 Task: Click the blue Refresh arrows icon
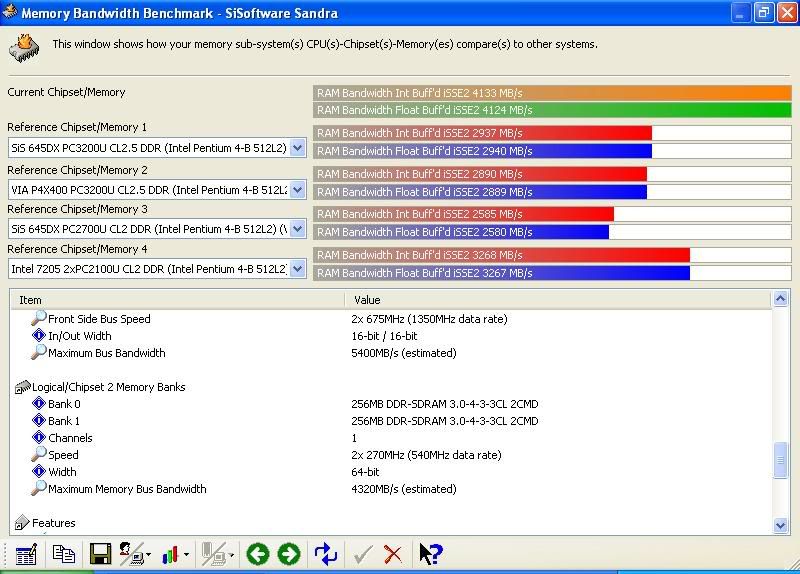(x=326, y=553)
